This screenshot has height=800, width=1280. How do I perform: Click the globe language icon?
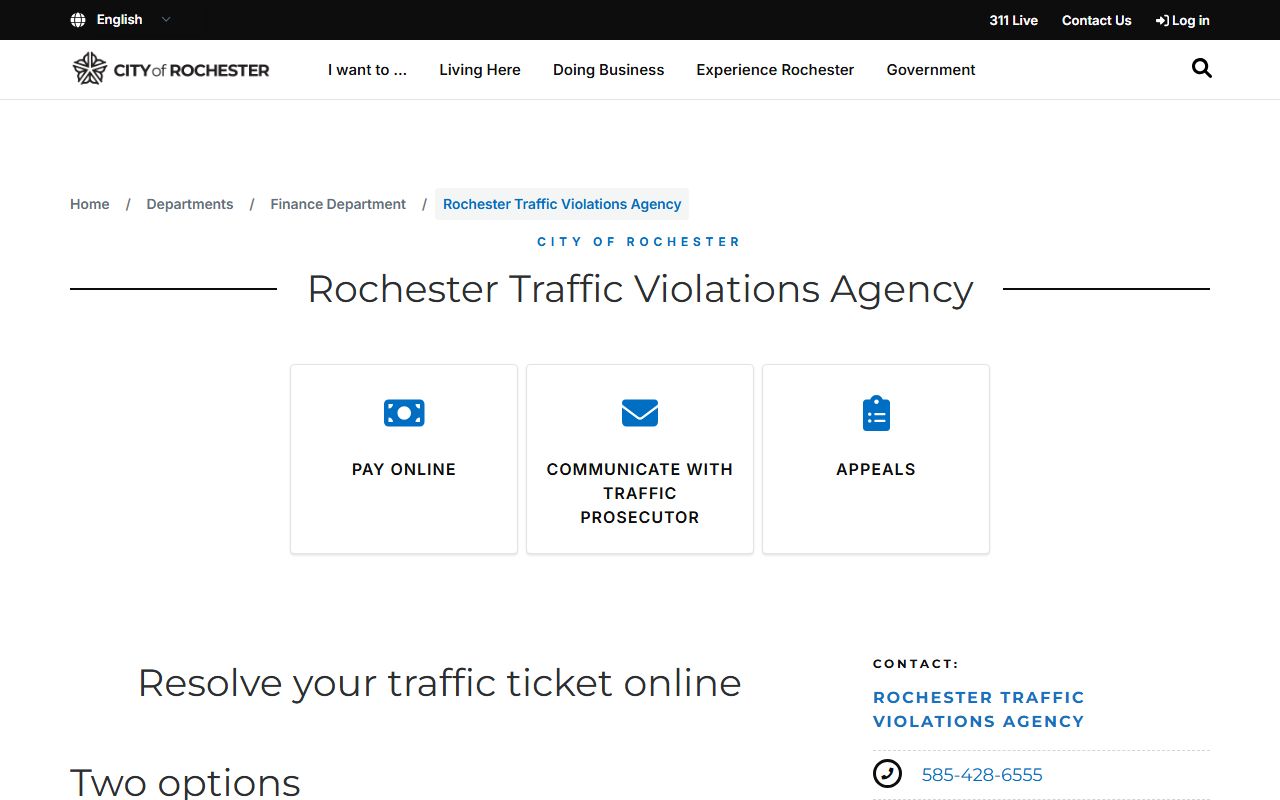(78, 20)
